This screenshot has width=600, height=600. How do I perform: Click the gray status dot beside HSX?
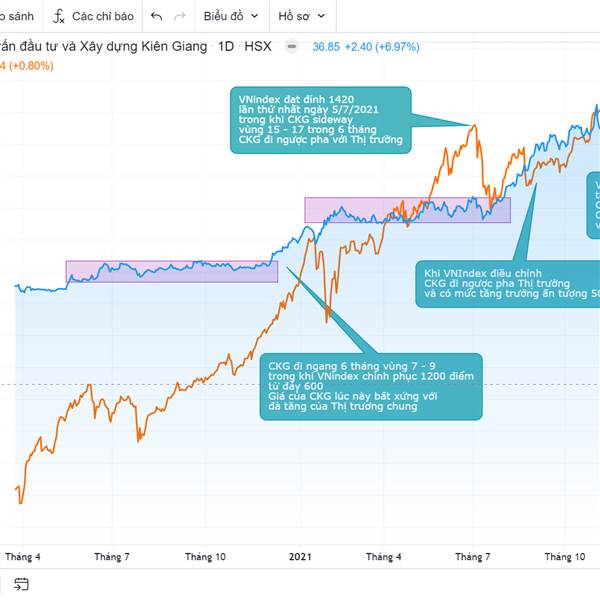tap(291, 46)
